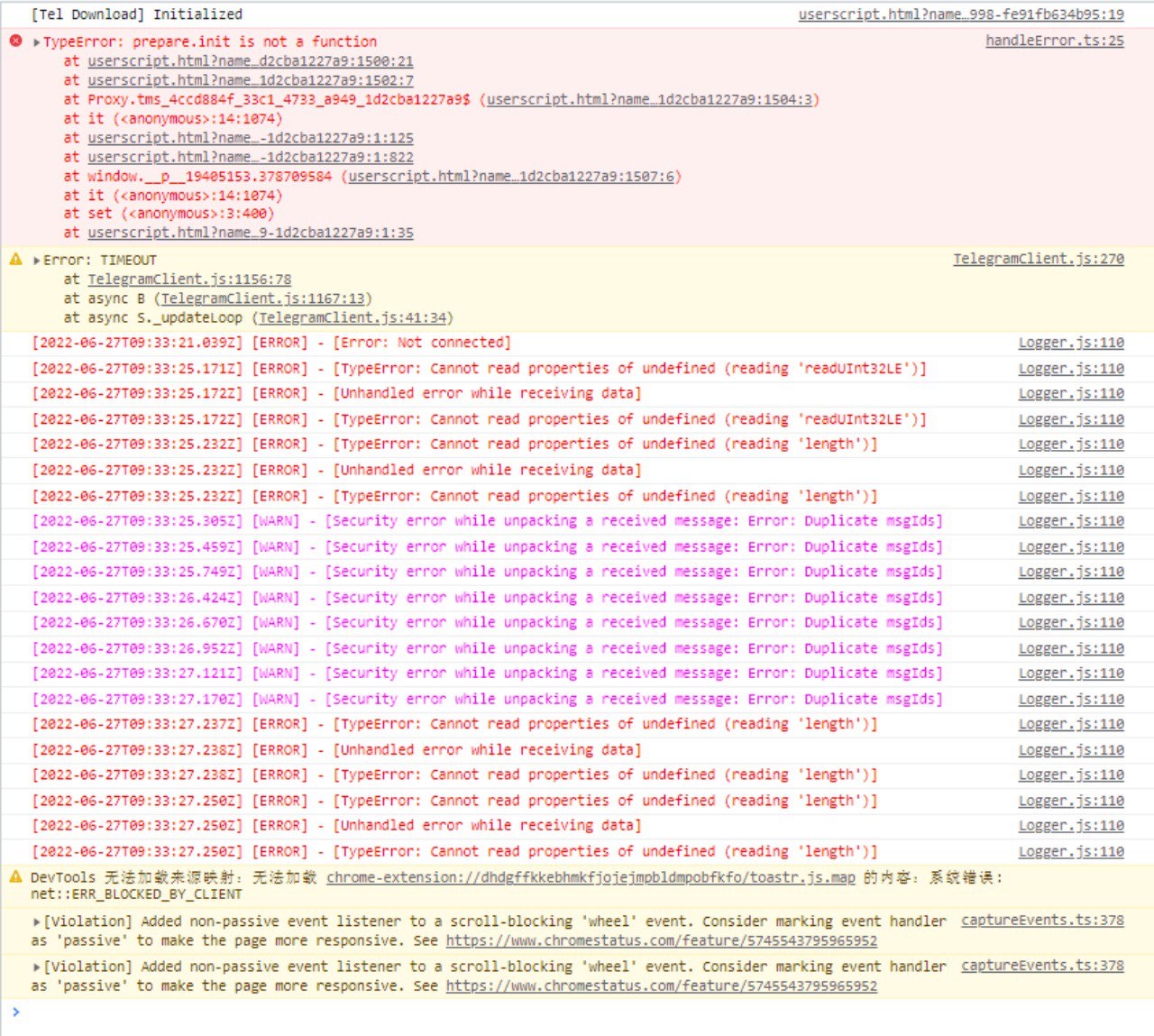The image size is (1154, 1036).
Task: Click the warning triangle next to Error: TIMEOUT
Action: coord(14,259)
